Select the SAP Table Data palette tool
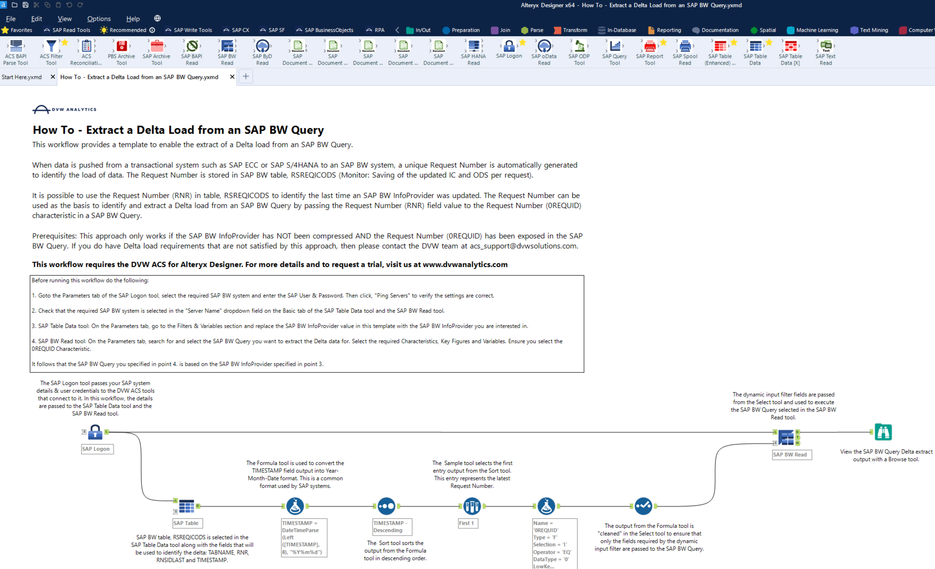Image resolution: width=935 pixels, height=569 pixels. pos(755,47)
